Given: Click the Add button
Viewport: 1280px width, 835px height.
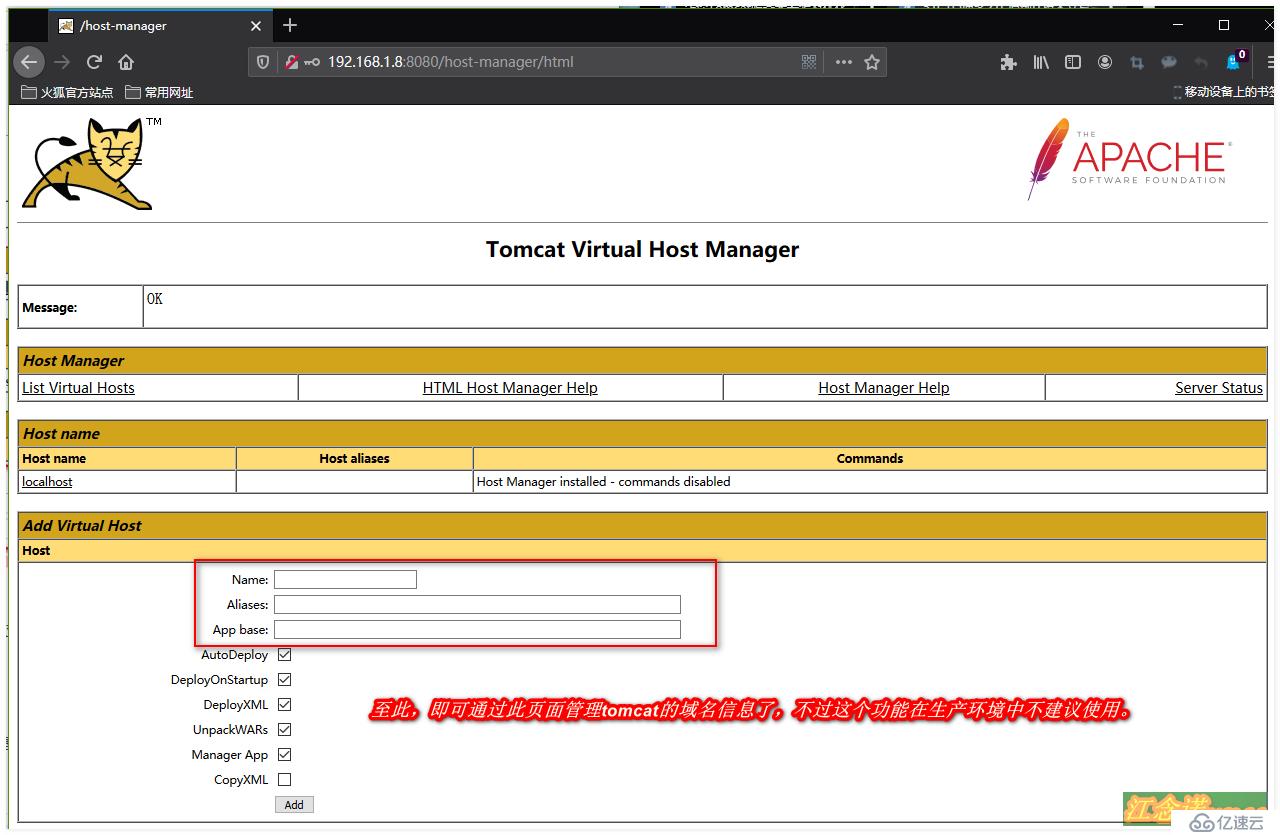Looking at the screenshot, I should pyautogui.click(x=294, y=804).
